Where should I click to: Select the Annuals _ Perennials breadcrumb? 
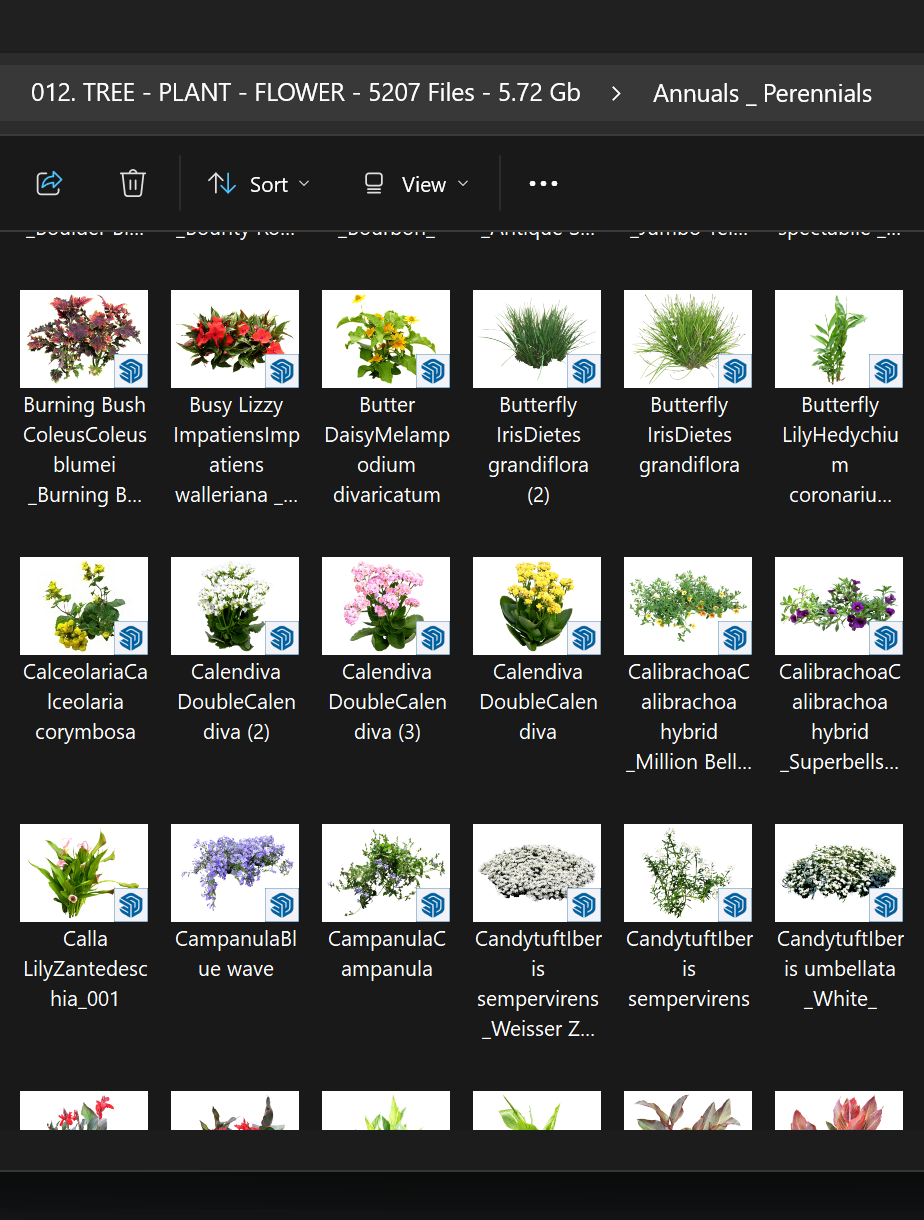tap(762, 94)
